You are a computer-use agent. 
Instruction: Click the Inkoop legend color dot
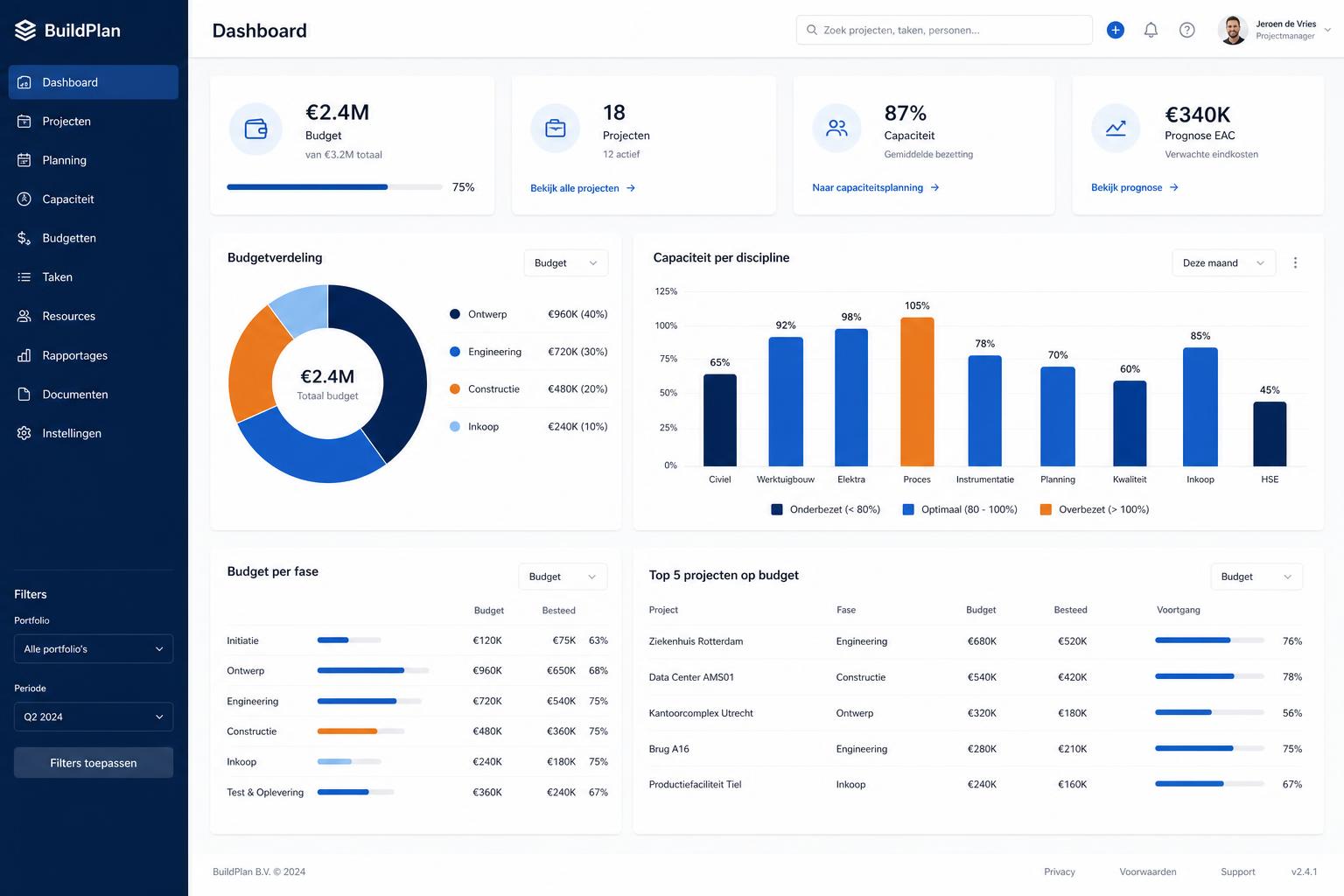click(455, 427)
